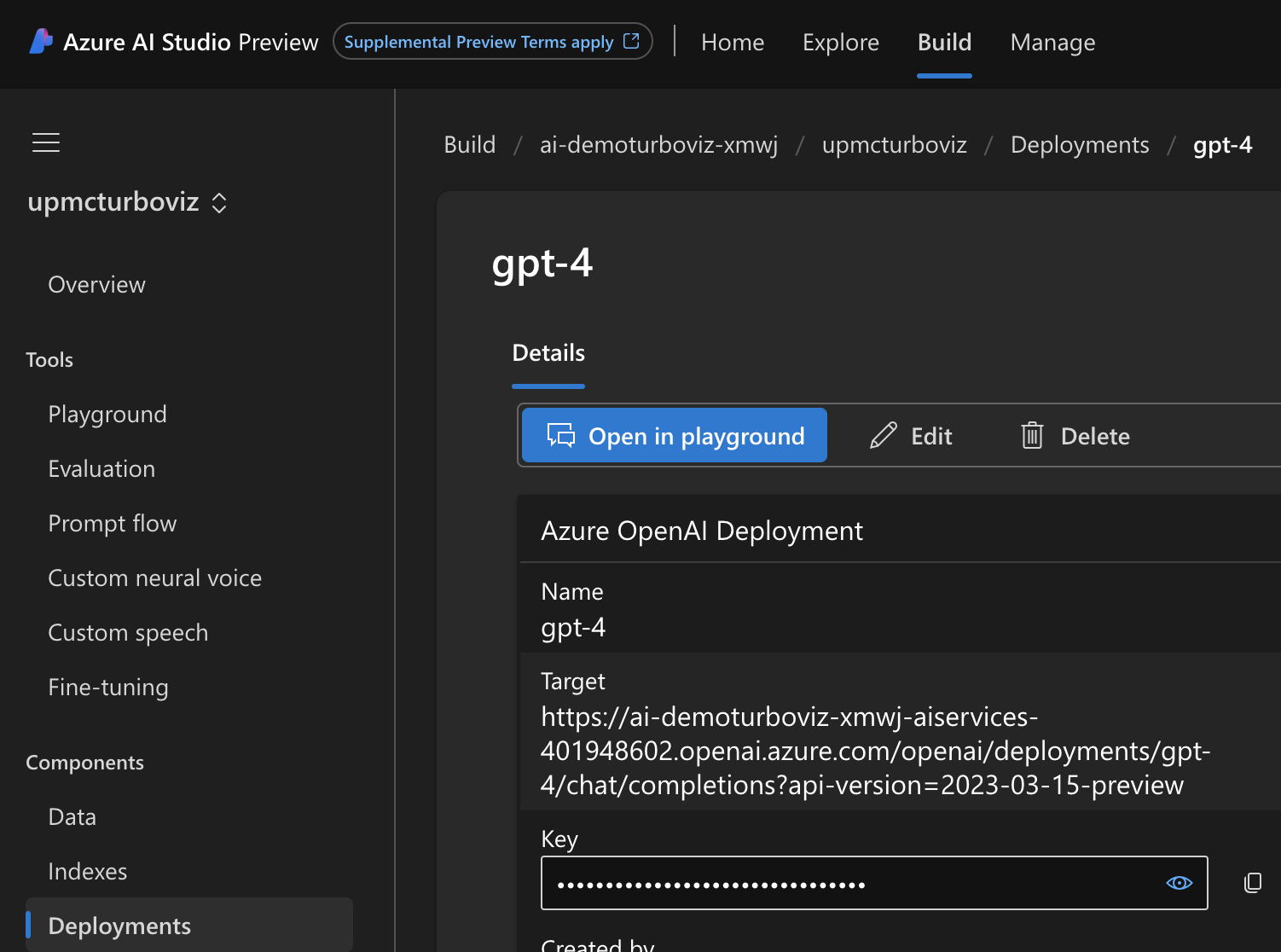Viewport: 1281px width, 952px height.
Task: Click the upmcturboviz breadcrumb
Action: [895, 145]
